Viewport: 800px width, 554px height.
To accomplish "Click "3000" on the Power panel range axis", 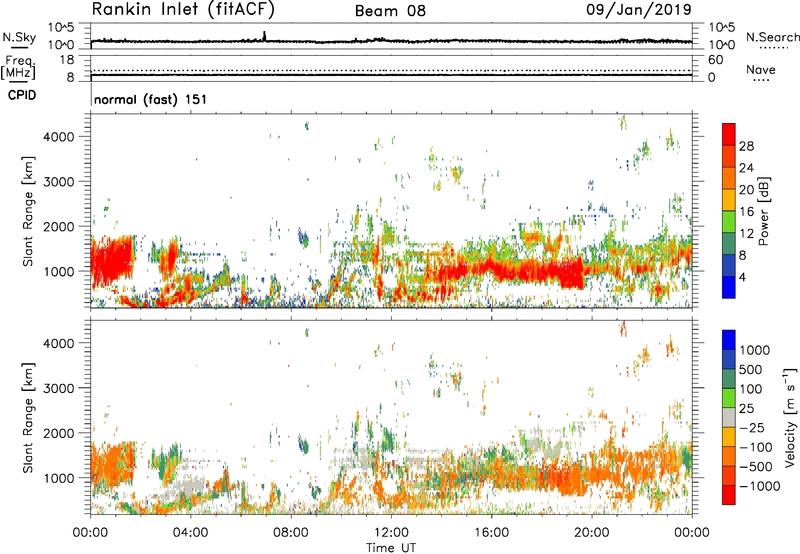I will click(58, 182).
